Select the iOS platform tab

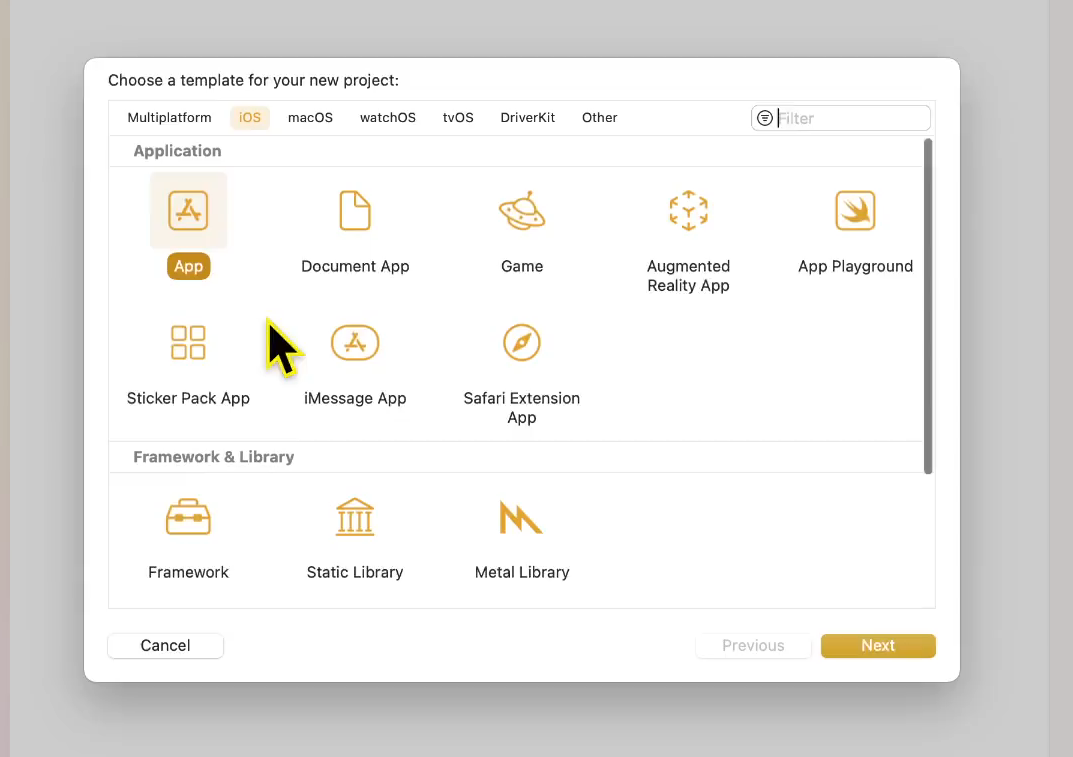pyautogui.click(x=250, y=118)
